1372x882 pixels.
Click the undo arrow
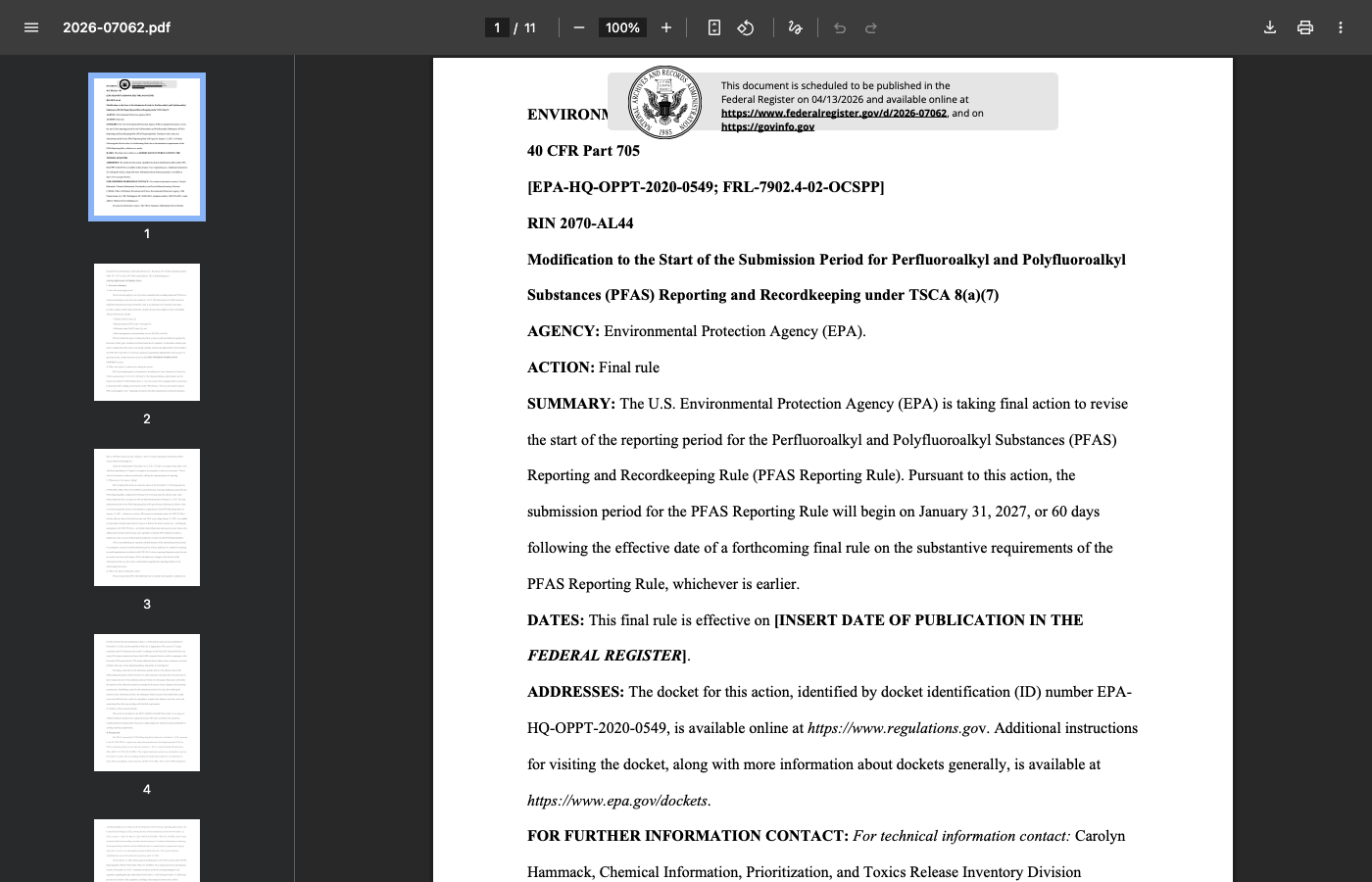(840, 27)
